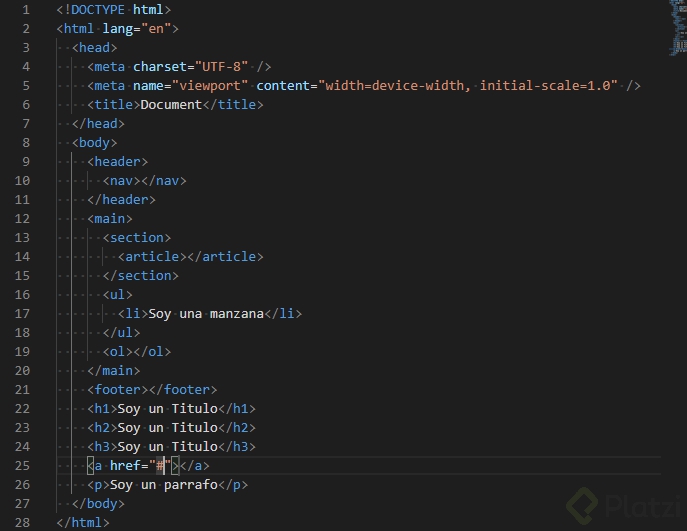
Task: Click the opening head tag
Action: point(94,48)
